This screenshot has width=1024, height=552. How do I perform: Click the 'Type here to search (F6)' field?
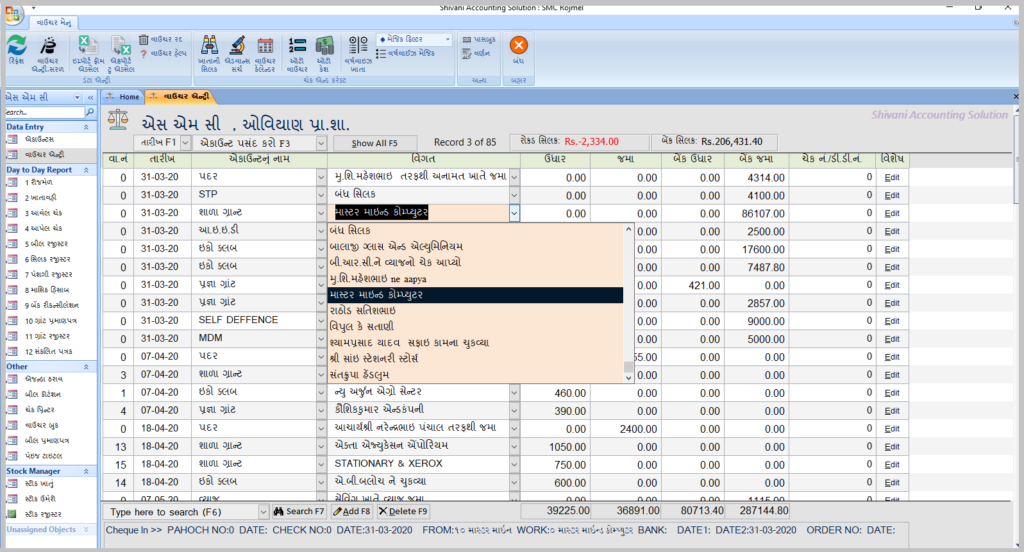coord(181,511)
